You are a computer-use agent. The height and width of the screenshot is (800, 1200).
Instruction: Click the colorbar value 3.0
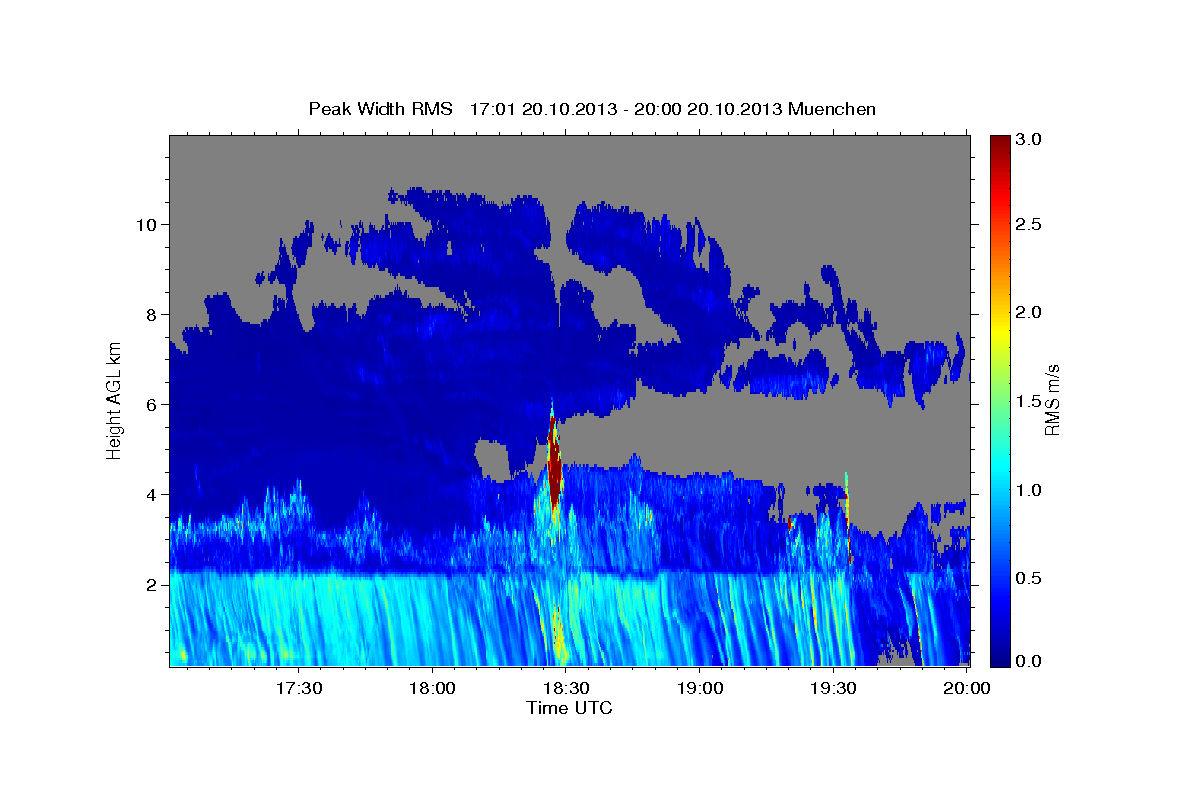point(1030,140)
